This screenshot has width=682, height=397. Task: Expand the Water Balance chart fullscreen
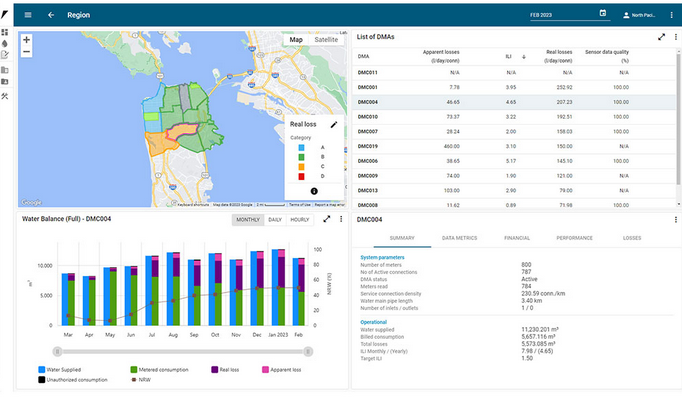[327, 219]
